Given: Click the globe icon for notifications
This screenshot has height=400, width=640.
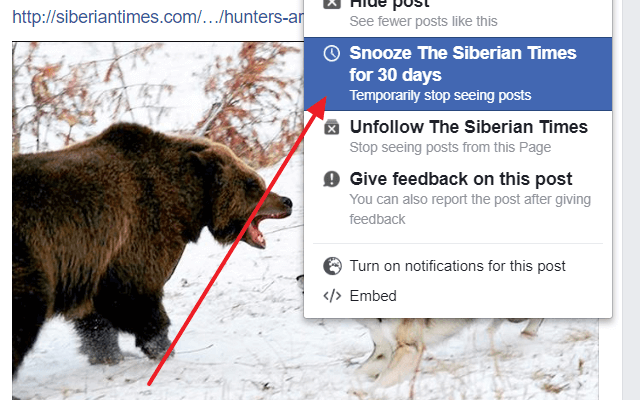Looking at the screenshot, I should (x=332, y=266).
